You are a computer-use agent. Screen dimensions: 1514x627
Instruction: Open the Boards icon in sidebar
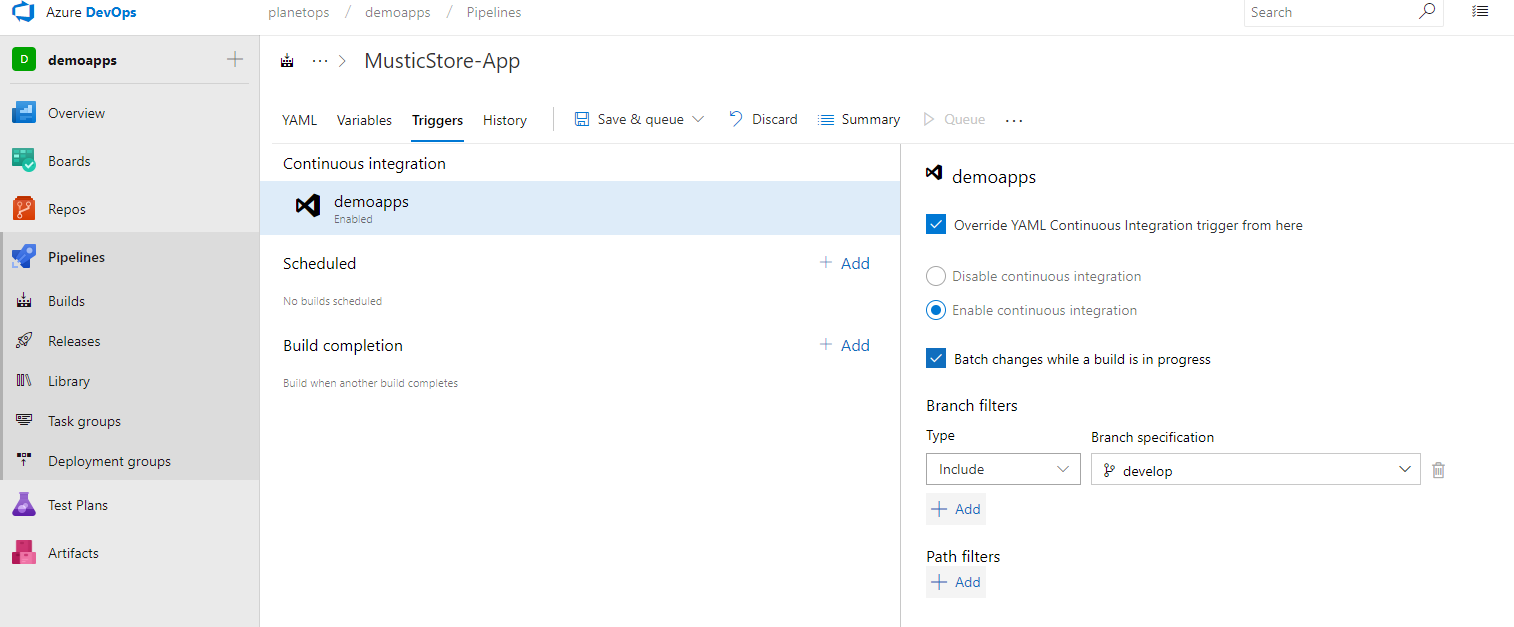tap(24, 161)
